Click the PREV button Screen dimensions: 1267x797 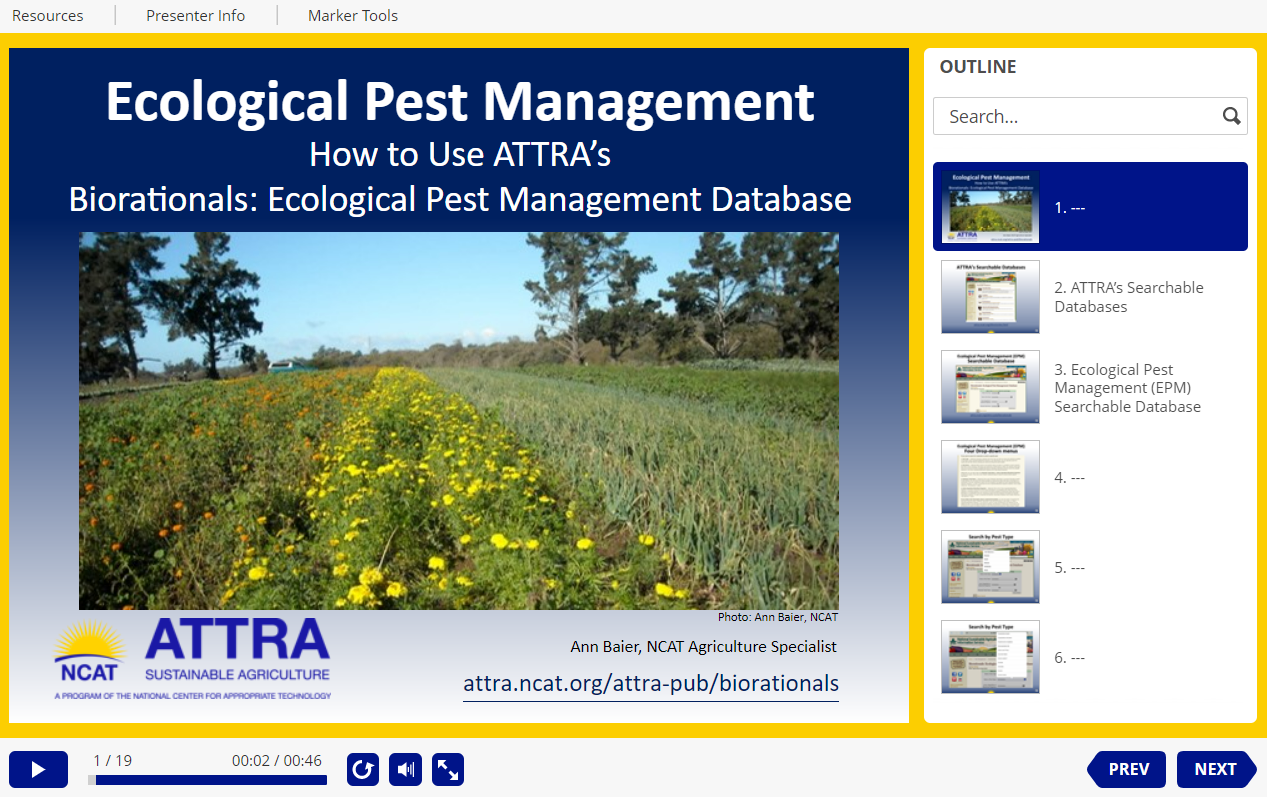[1127, 769]
